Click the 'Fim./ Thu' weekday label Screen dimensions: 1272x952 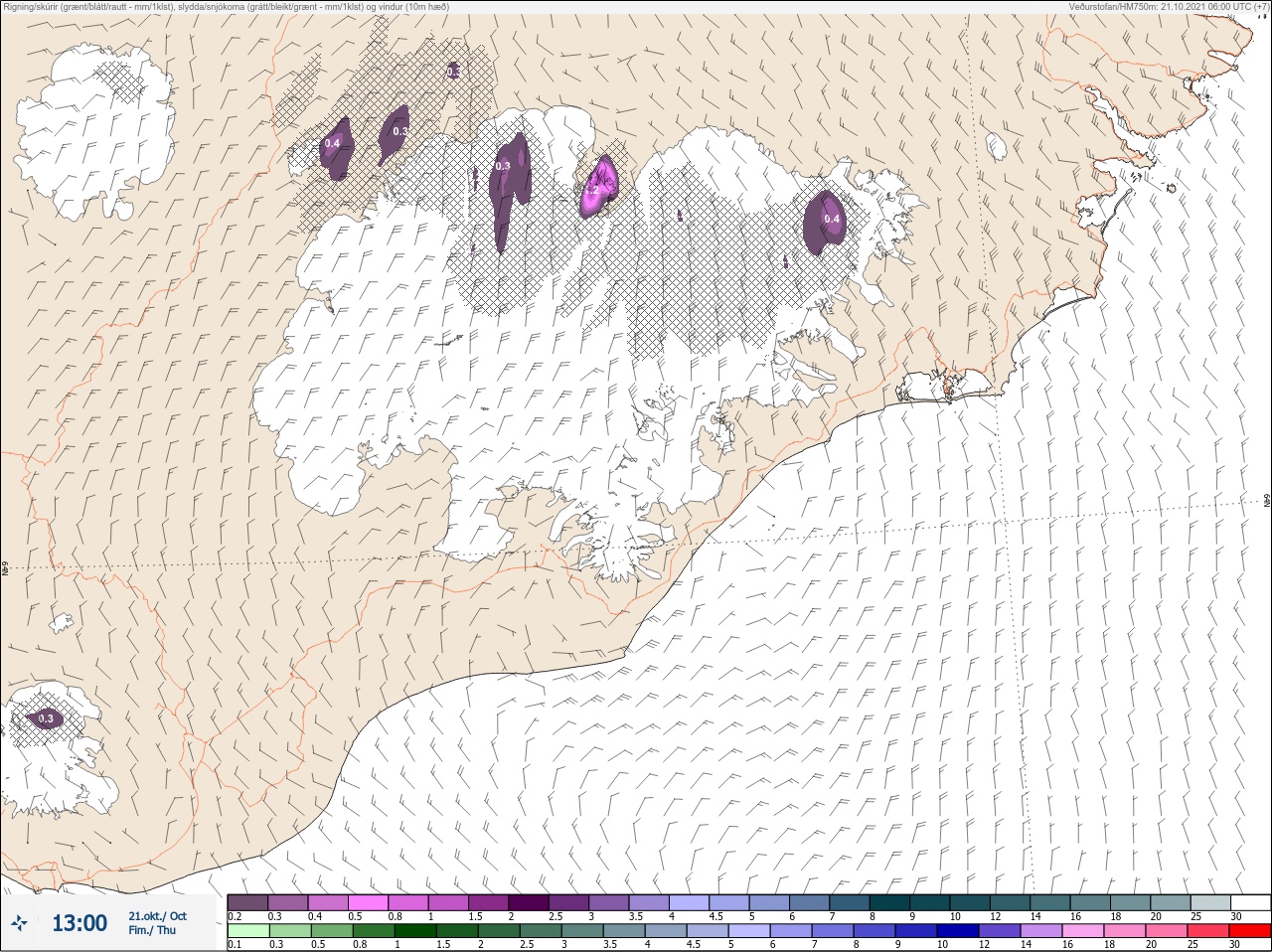[152, 930]
